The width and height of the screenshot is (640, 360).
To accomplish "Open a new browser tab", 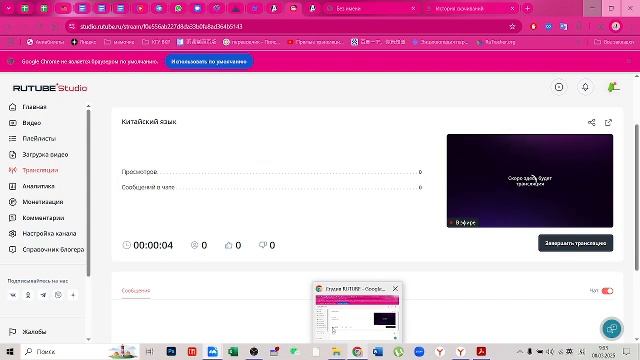I will (x=527, y=8).
